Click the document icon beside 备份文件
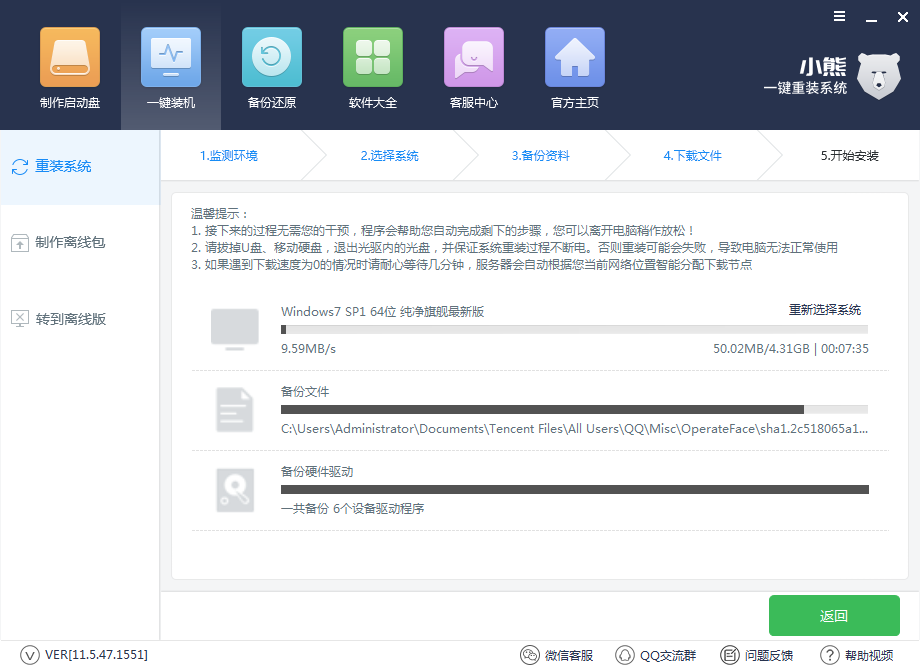This screenshot has height=670, width=920. pyautogui.click(x=235, y=410)
